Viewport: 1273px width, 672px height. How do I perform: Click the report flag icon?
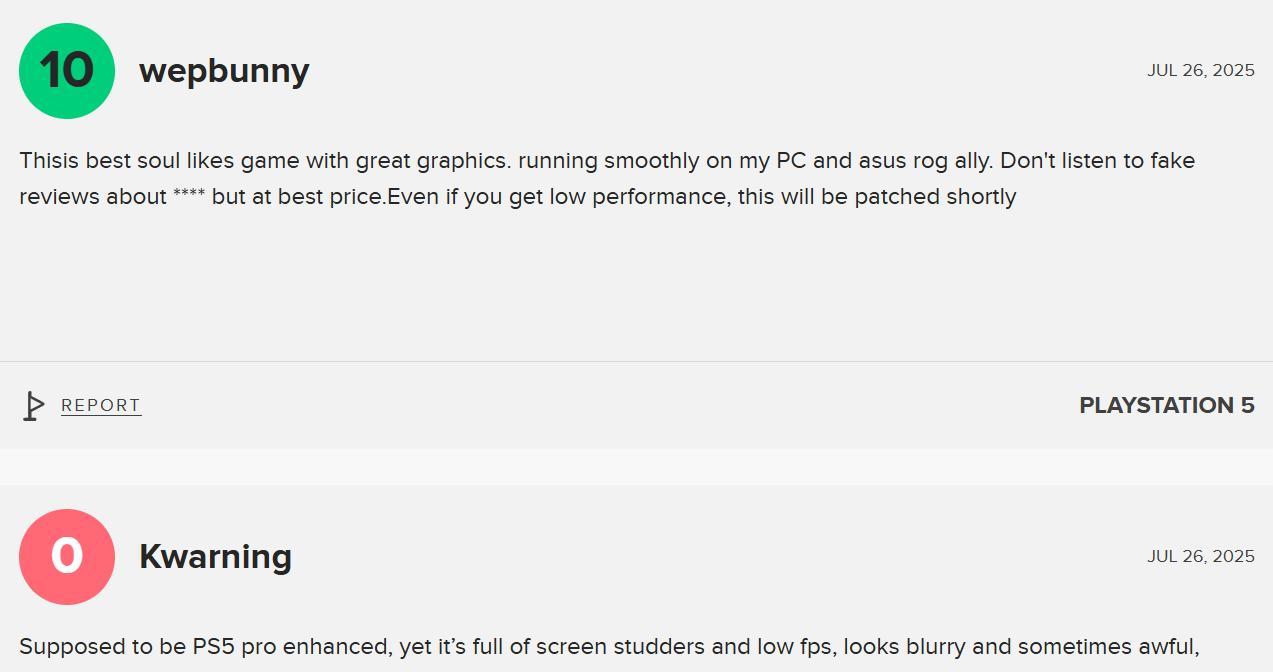(34, 405)
